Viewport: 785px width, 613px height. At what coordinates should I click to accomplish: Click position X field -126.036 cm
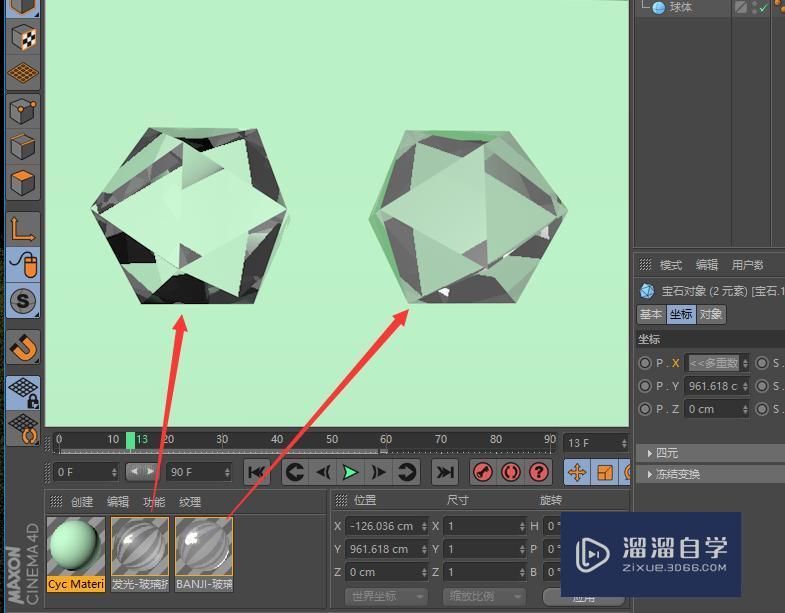(386, 526)
